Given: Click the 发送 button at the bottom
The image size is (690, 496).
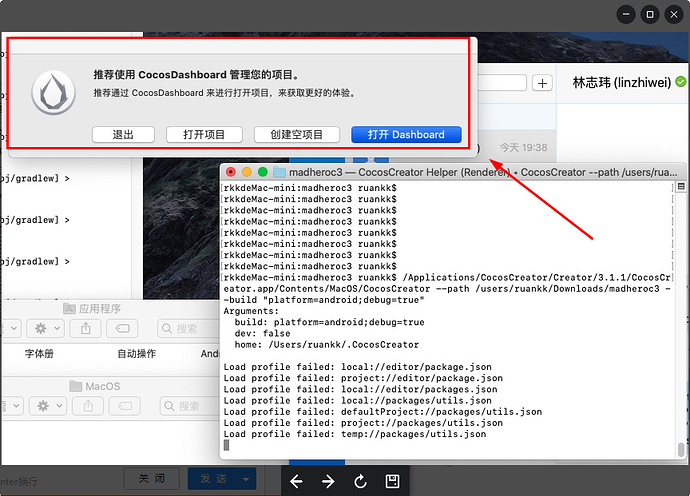Looking at the screenshot, I should click(x=213, y=479).
